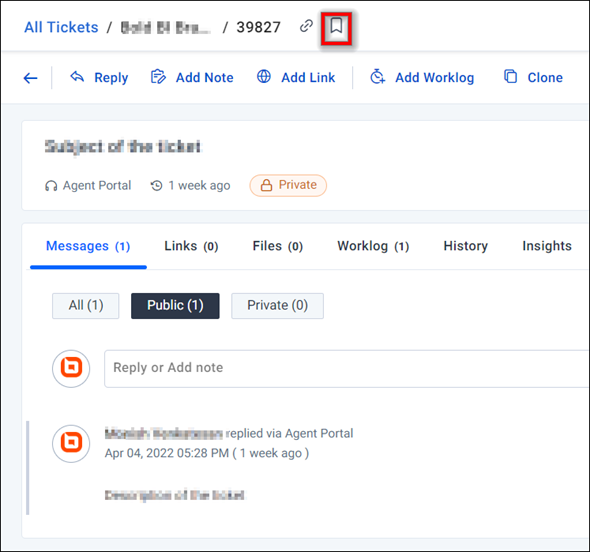Screen dimensions: 590x552
Task: Select the Public (1) message filter
Action: (175, 306)
